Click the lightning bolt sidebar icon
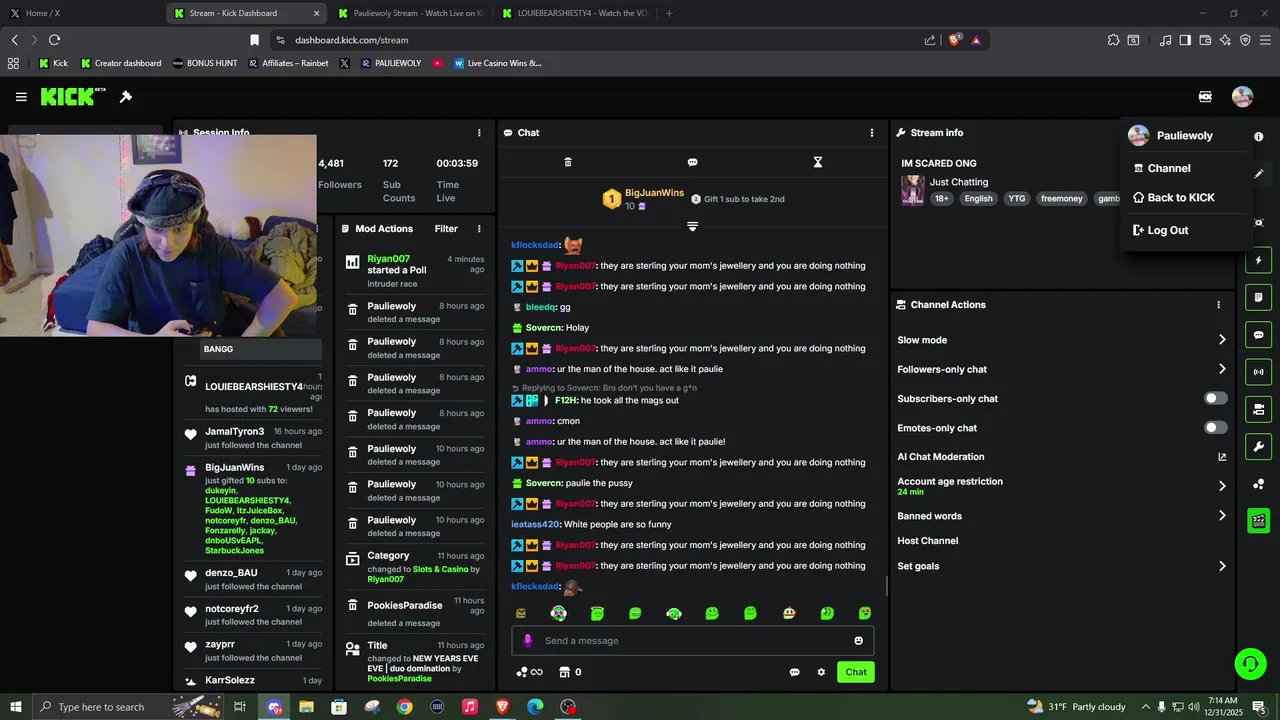This screenshot has width=1280, height=720. (x=1259, y=261)
